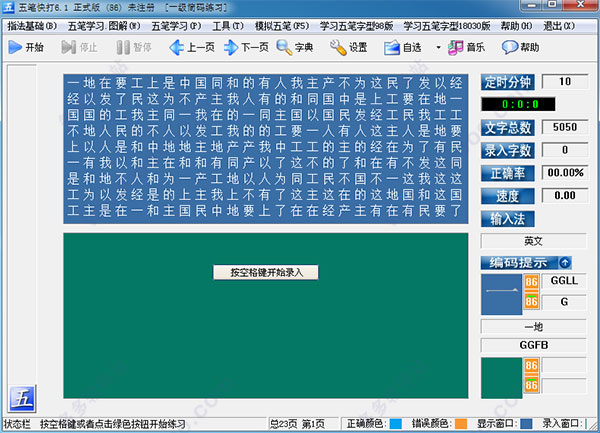
Task: Click the 退出(X) menu item
Action: click(559, 26)
